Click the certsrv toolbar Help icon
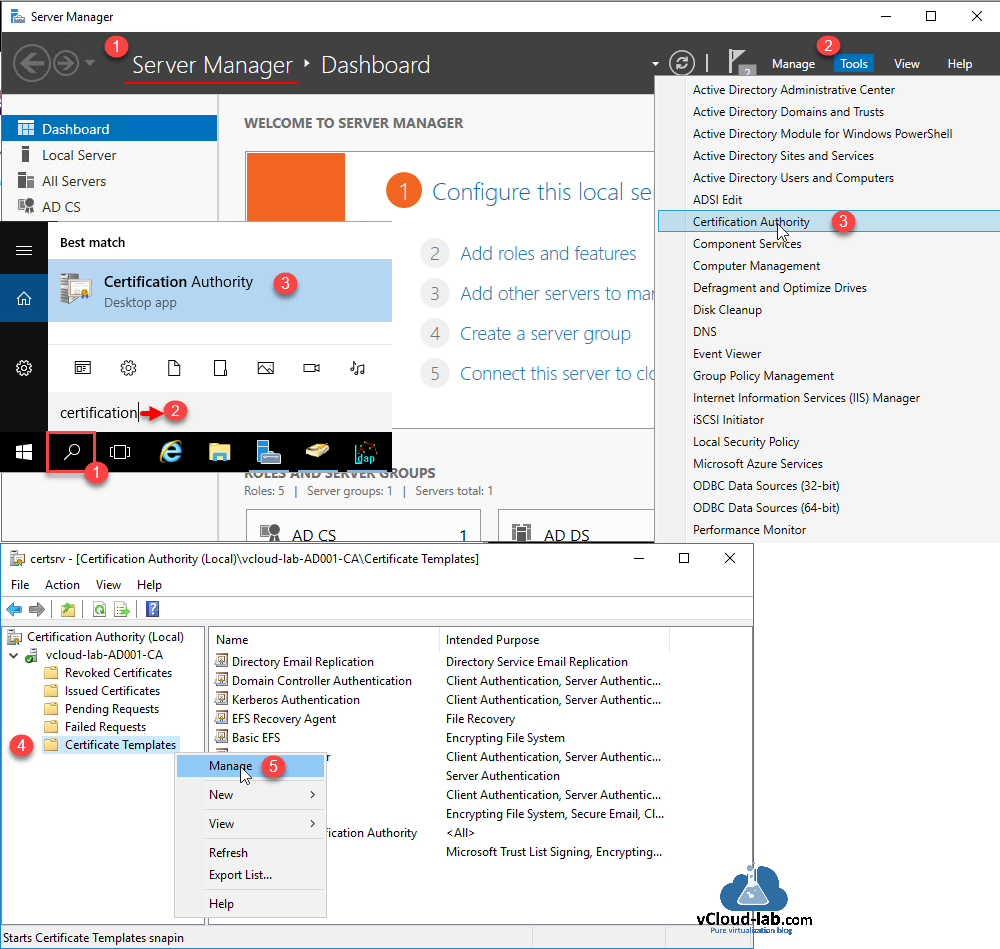Screen dimensions: 1000x949 pyautogui.click(x=152, y=610)
